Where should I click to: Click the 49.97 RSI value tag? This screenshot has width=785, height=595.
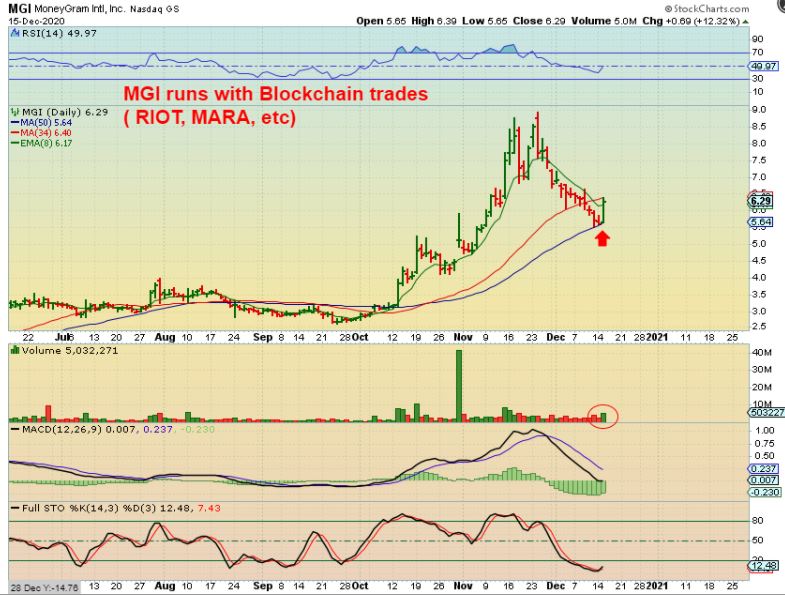pos(763,66)
